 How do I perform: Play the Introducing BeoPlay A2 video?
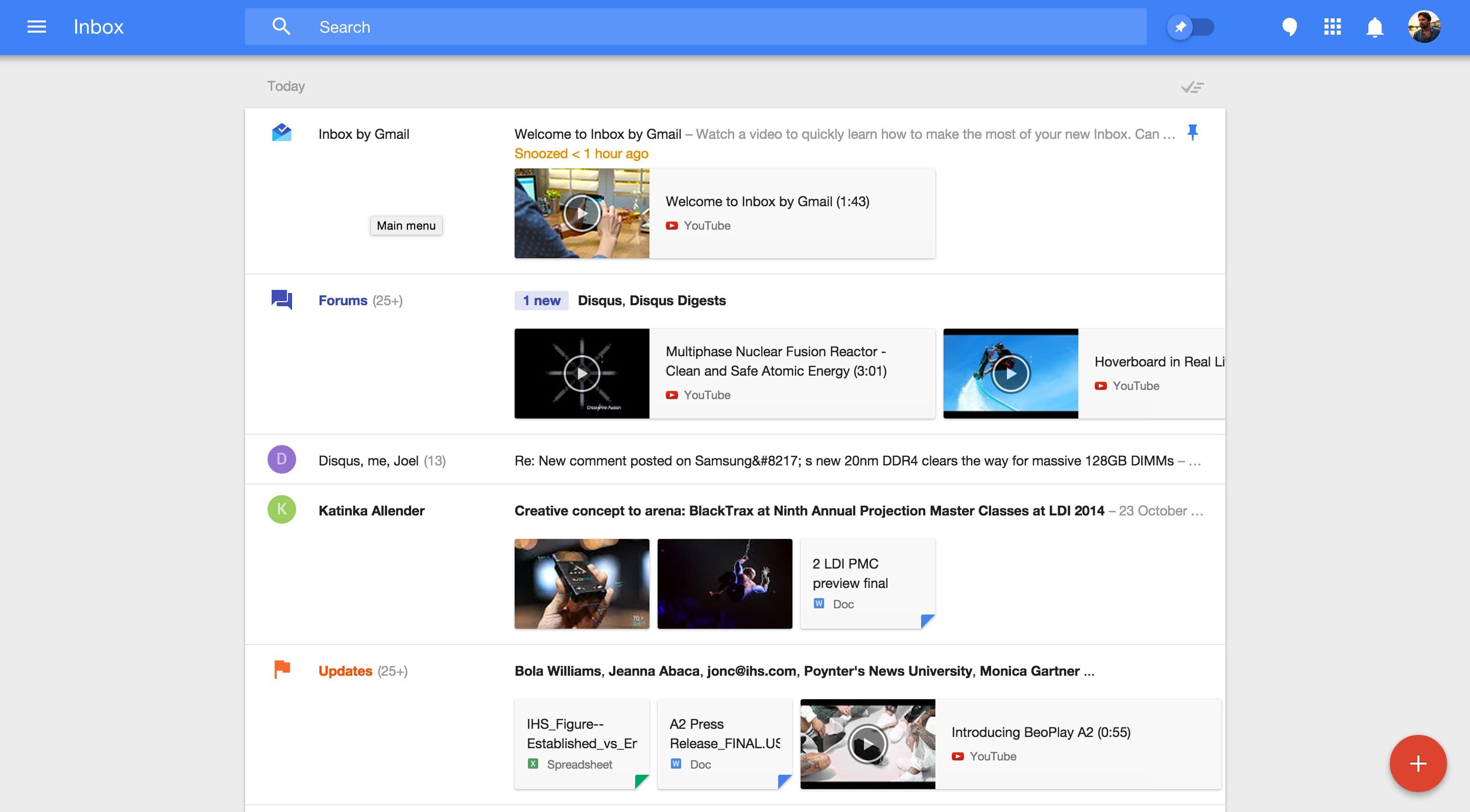pos(867,744)
